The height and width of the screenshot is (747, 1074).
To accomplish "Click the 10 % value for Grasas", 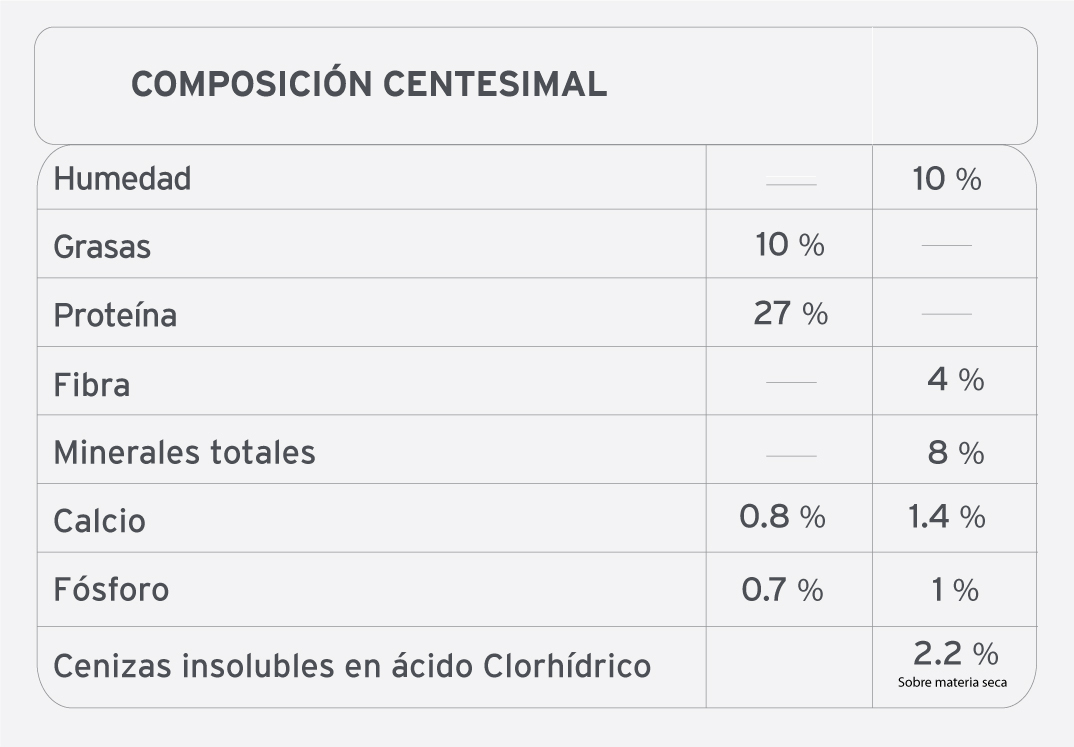I will [790, 244].
